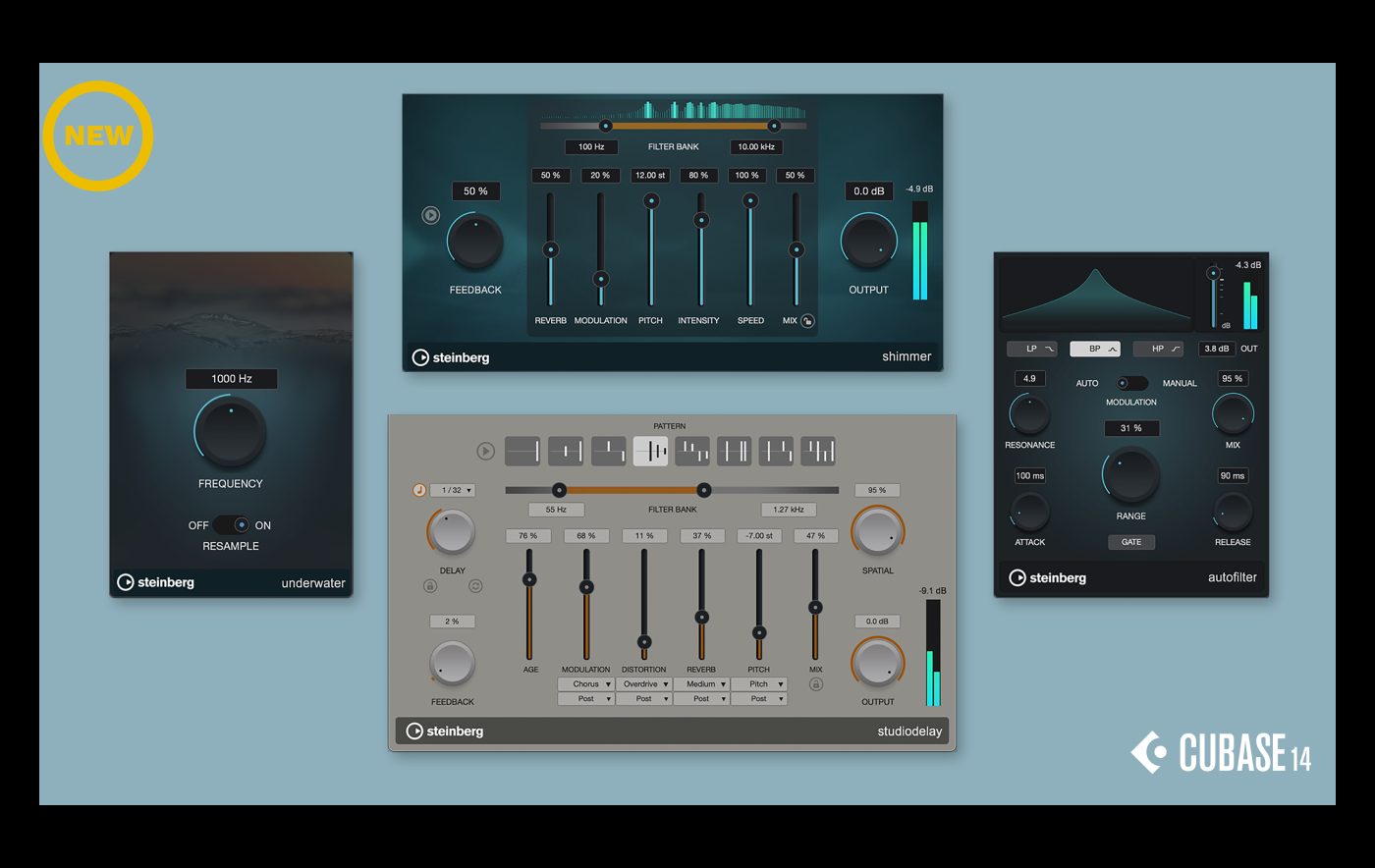1375x868 pixels.
Task: Select the HP filter type in autofilter
Action: tap(1158, 349)
